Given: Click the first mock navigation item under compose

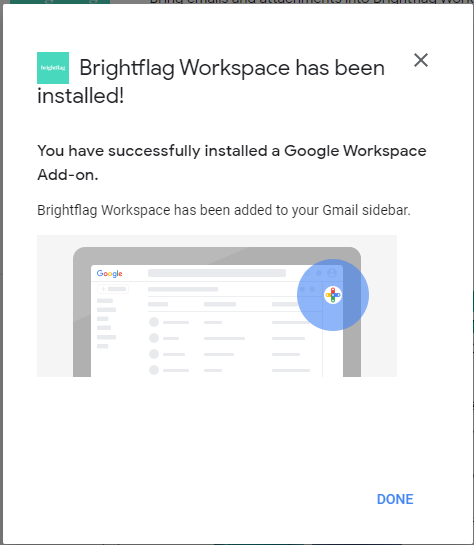Looking at the screenshot, I should click(105, 301).
